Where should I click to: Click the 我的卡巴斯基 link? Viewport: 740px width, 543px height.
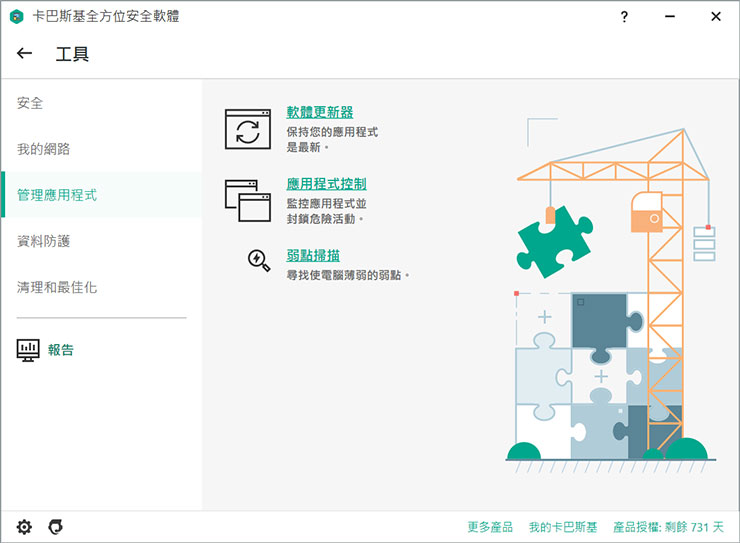pyautogui.click(x=563, y=527)
